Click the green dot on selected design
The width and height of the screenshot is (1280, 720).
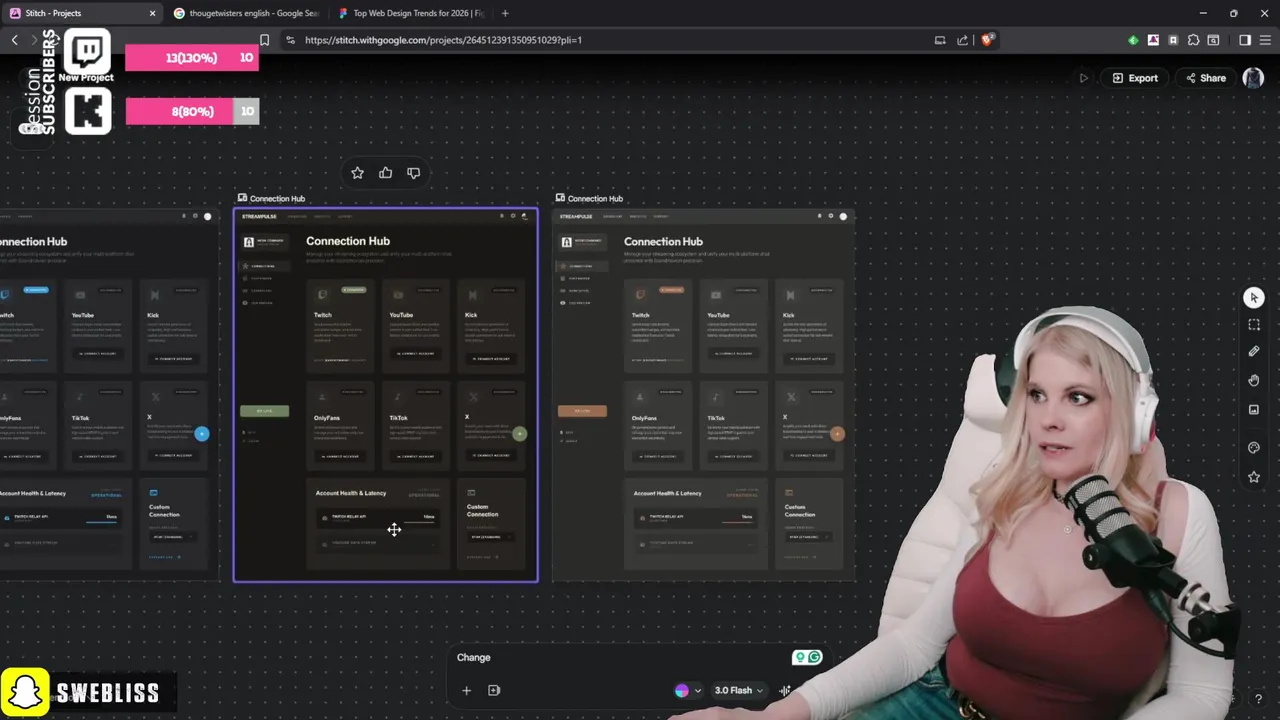point(519,434)
